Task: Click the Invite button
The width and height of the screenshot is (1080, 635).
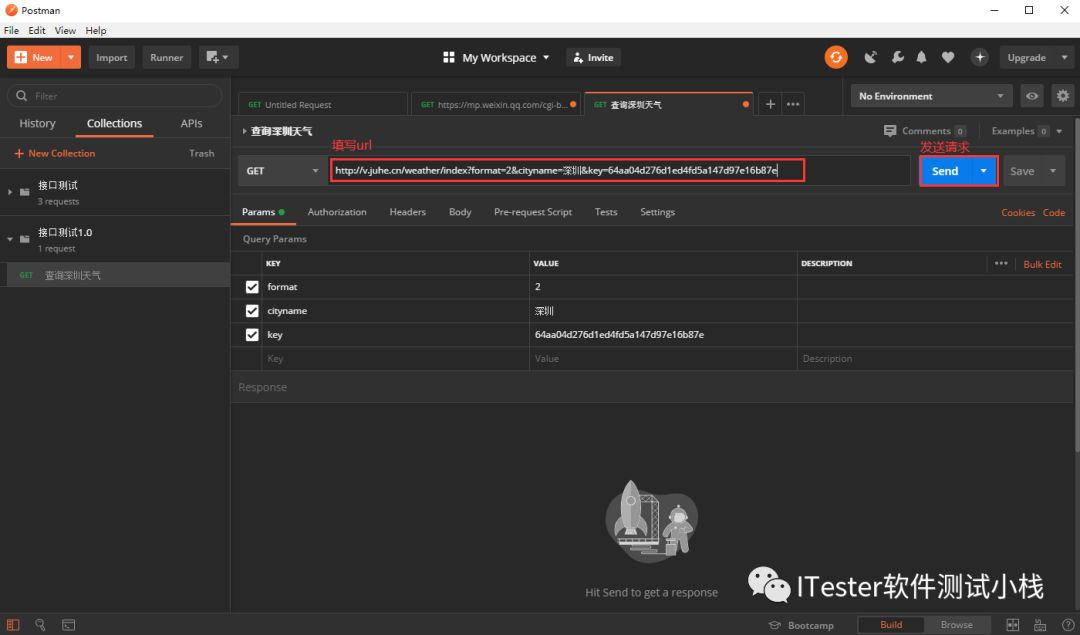Action: tap(593, 57)
